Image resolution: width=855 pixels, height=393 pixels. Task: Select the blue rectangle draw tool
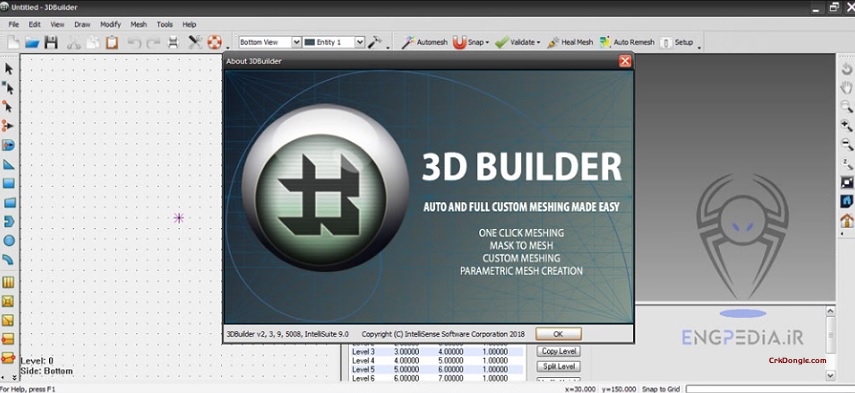[x=8, y=183]
